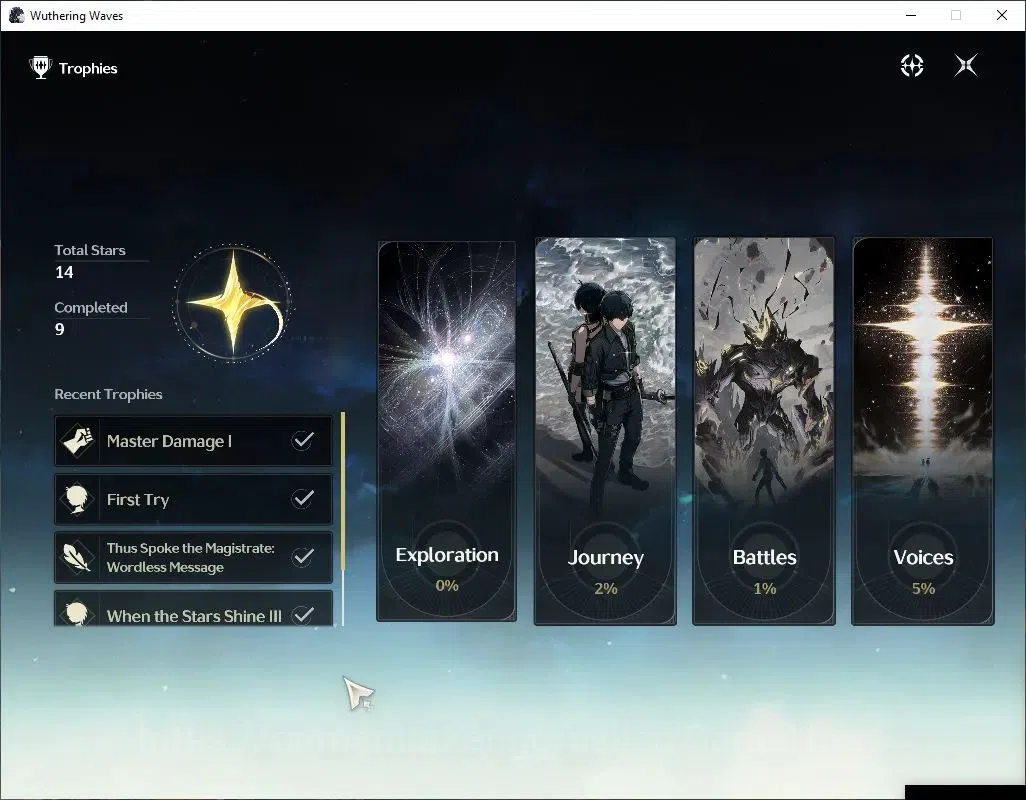This screenshot has height=800, width=1026.
Task: Click the Voices 5% progress value
Action: (x=923, y=589)
